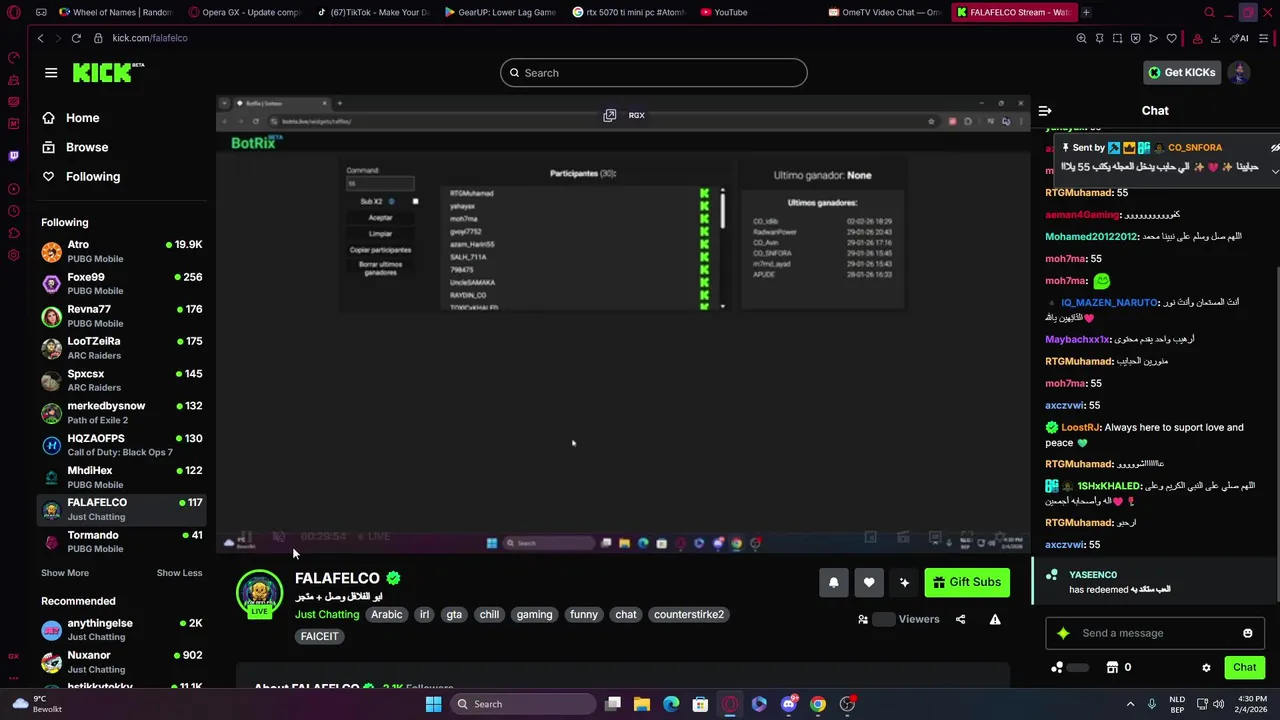
Task: Open HQZAOFPS channel in Following list
Action: (121, 445)
